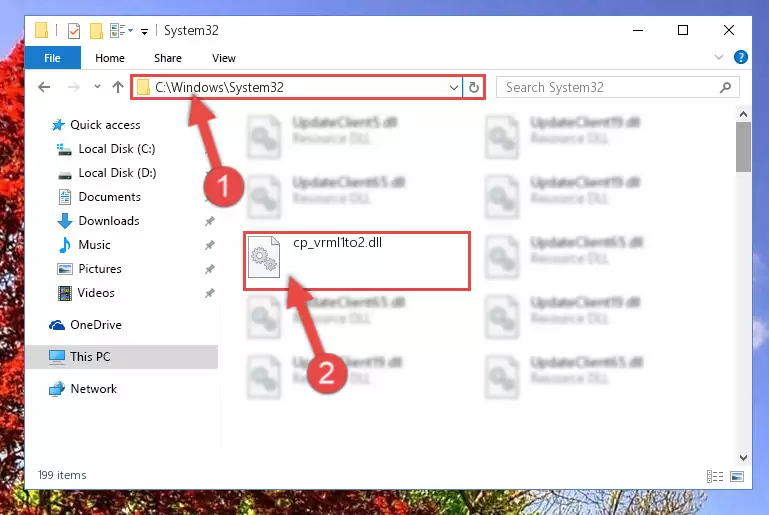Image resolution: width=769 pixels, height=515 pixels.
Task: Go forward with the forward arrow
Action: pos(74,87)
